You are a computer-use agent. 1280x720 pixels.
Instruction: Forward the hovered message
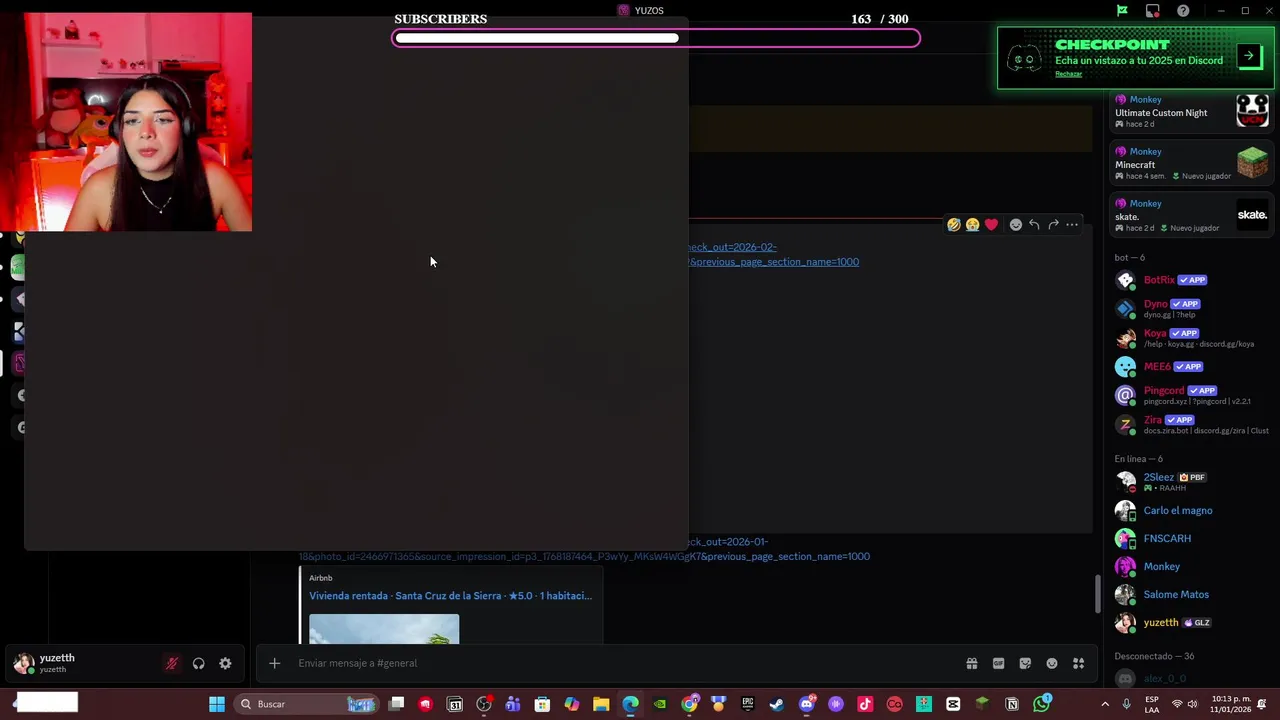[1053, 225]
